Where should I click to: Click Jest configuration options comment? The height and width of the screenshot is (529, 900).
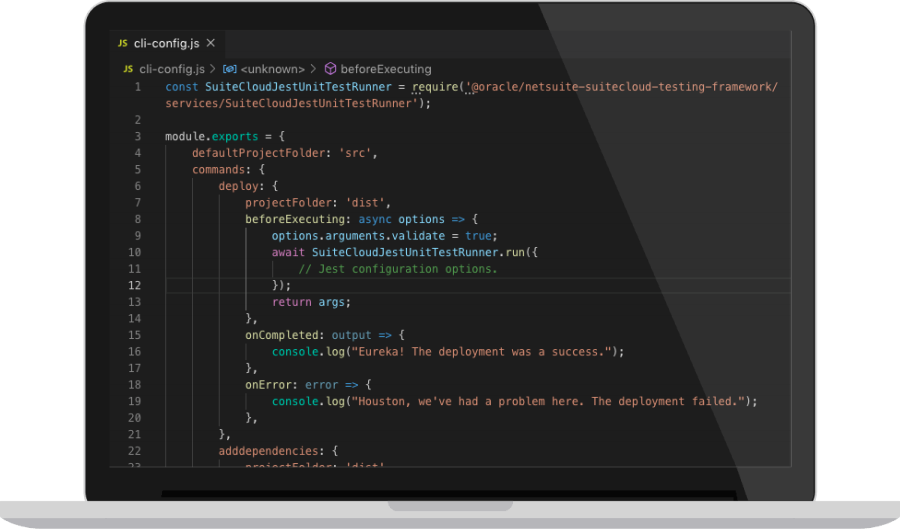[398, 269]
